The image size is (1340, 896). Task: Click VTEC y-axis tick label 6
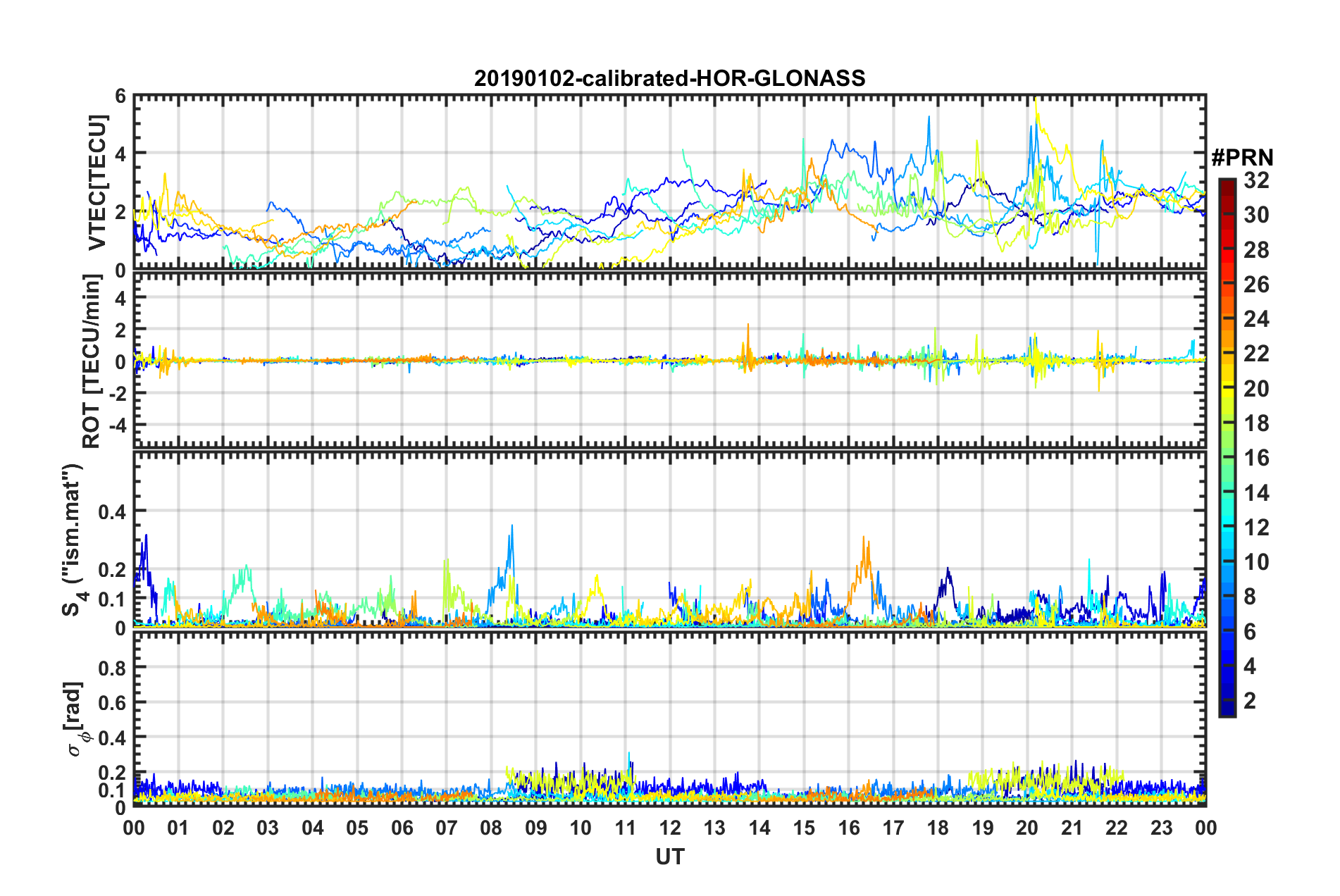(120, 96)
